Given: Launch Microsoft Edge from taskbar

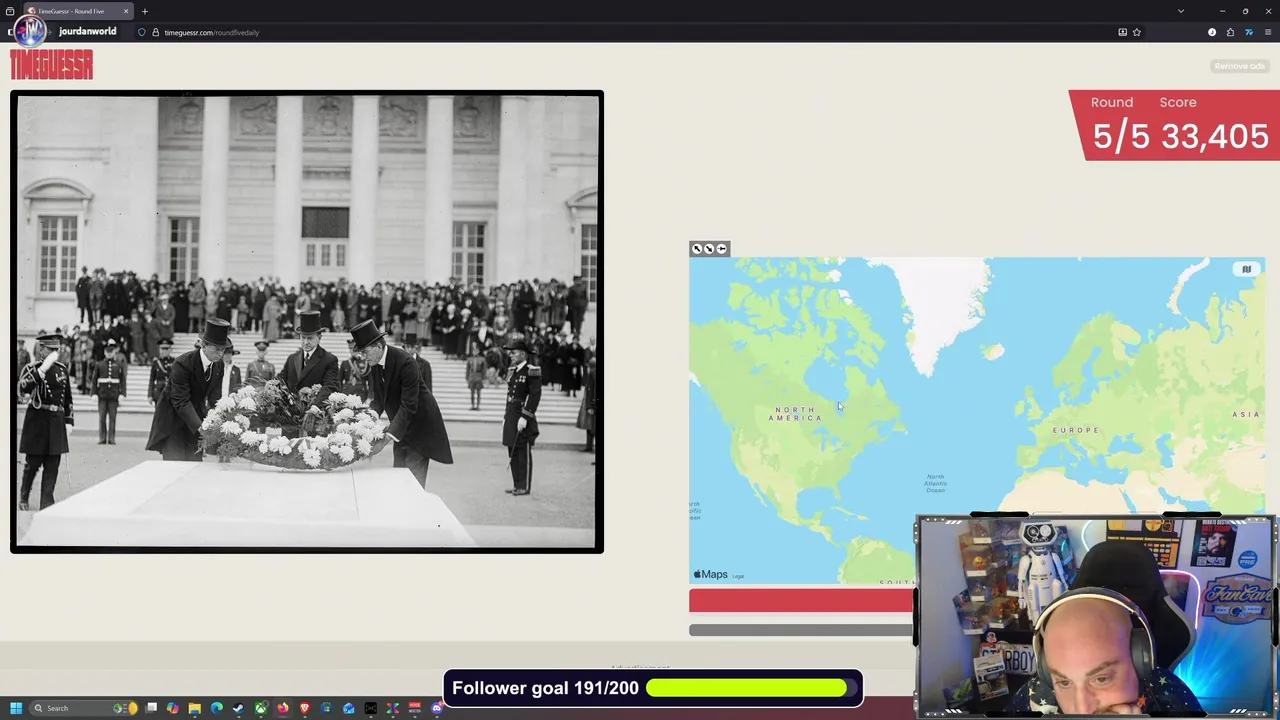Looking at the screenshot, I should pos(217,708).
